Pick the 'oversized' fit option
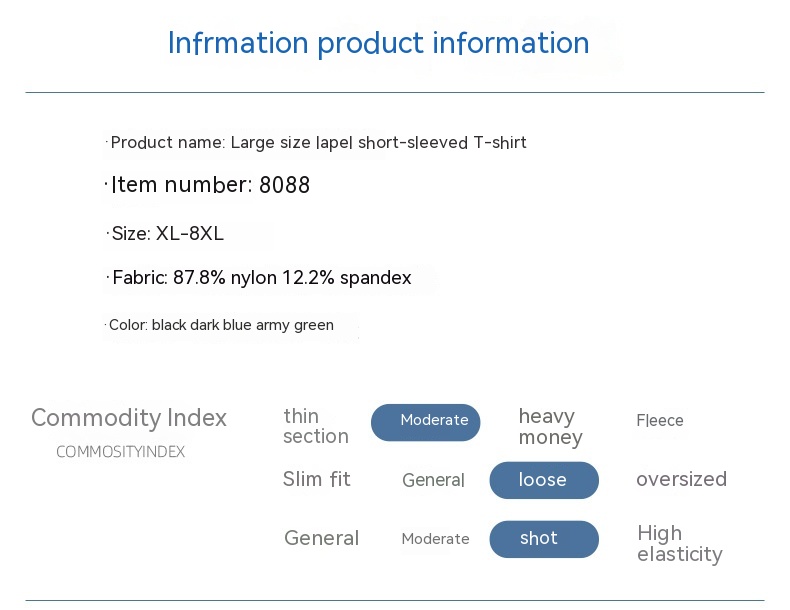Image resolution: width=790 pixels, height=610 pixels. pyautogui.click(x=681, y=479)
